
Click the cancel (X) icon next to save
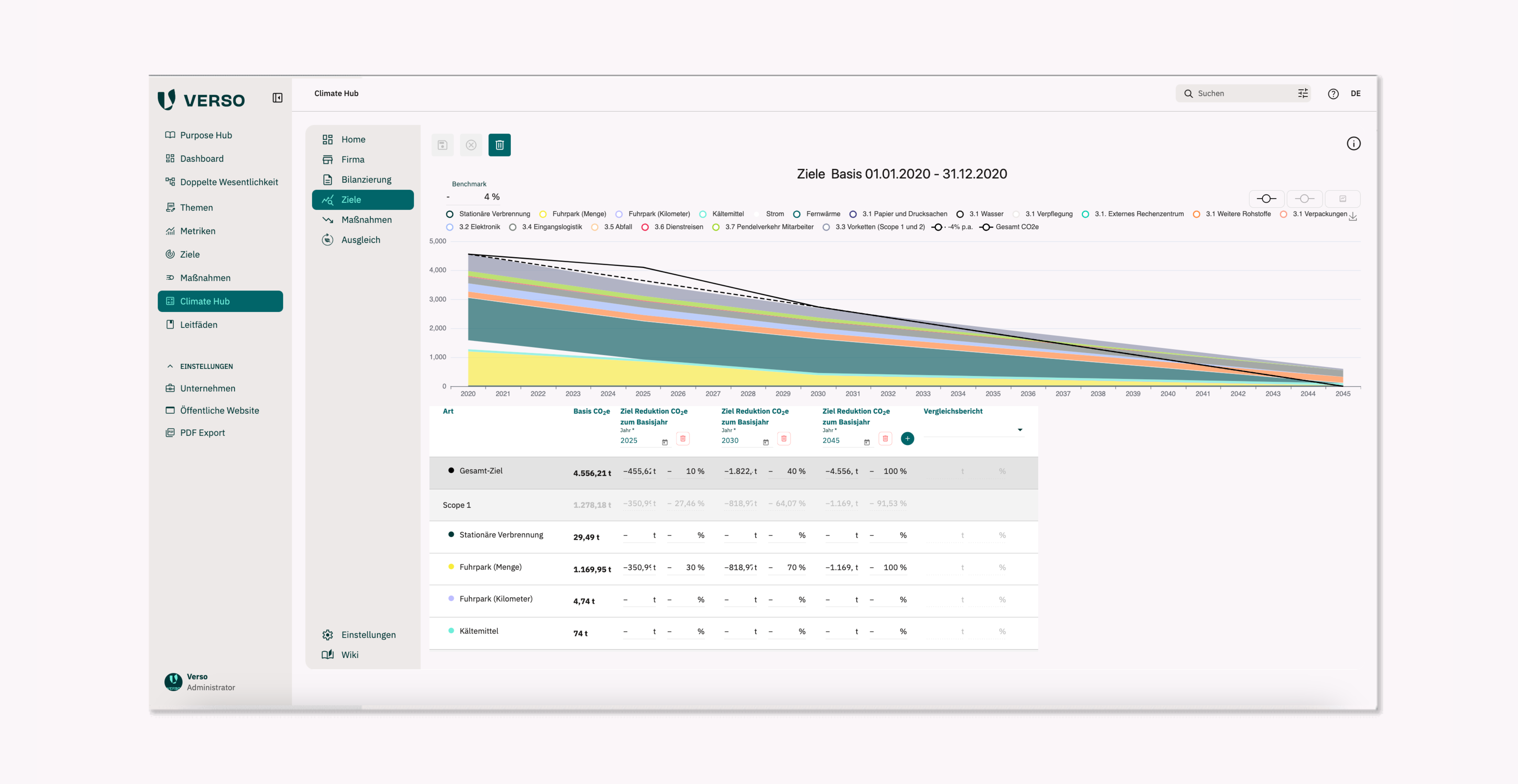click(x=471, y=145)
